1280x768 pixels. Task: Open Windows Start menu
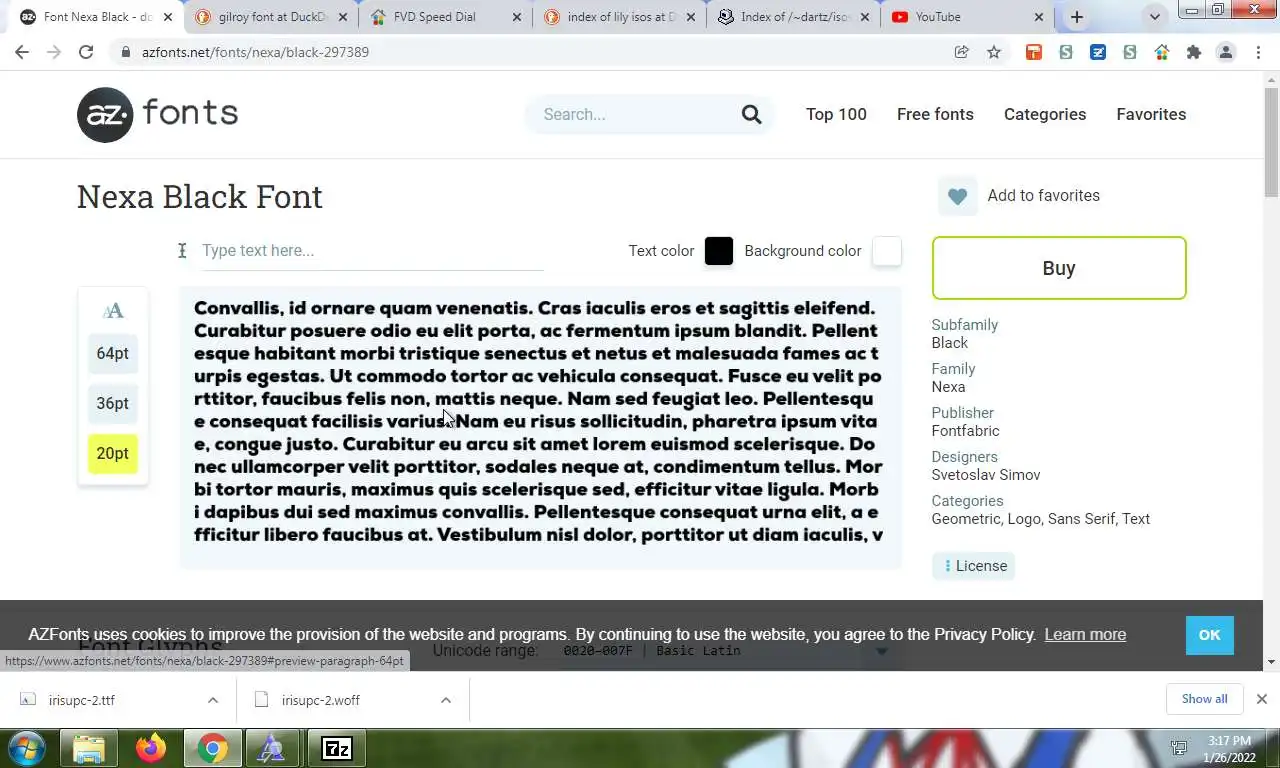point(26,748)
